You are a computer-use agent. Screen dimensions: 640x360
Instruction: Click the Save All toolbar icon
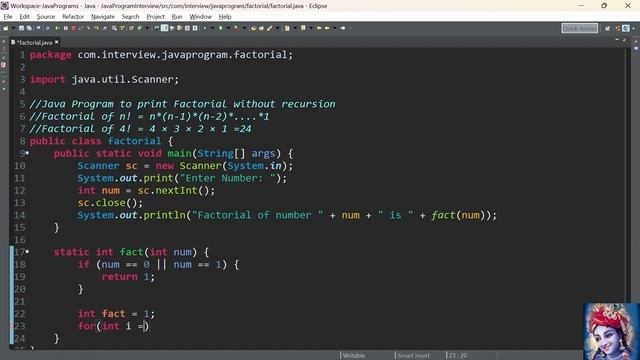point(29,28)
